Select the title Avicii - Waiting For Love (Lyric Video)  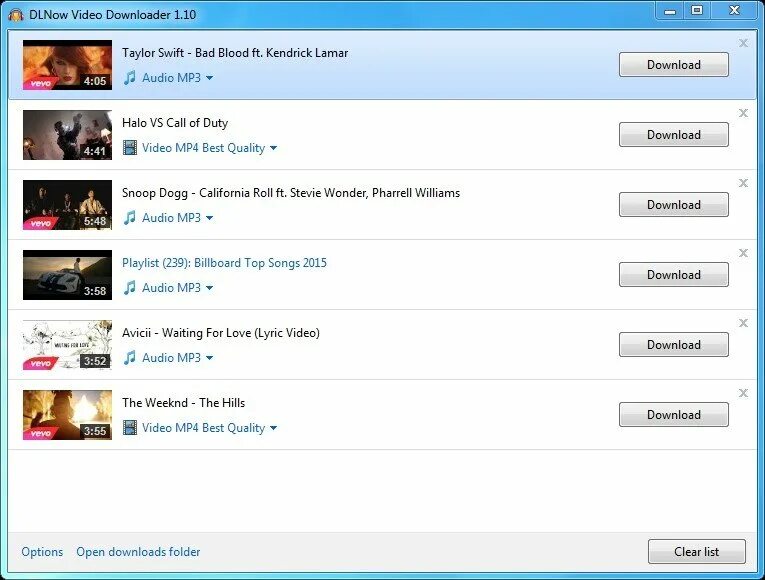click(x=221, y=333)
